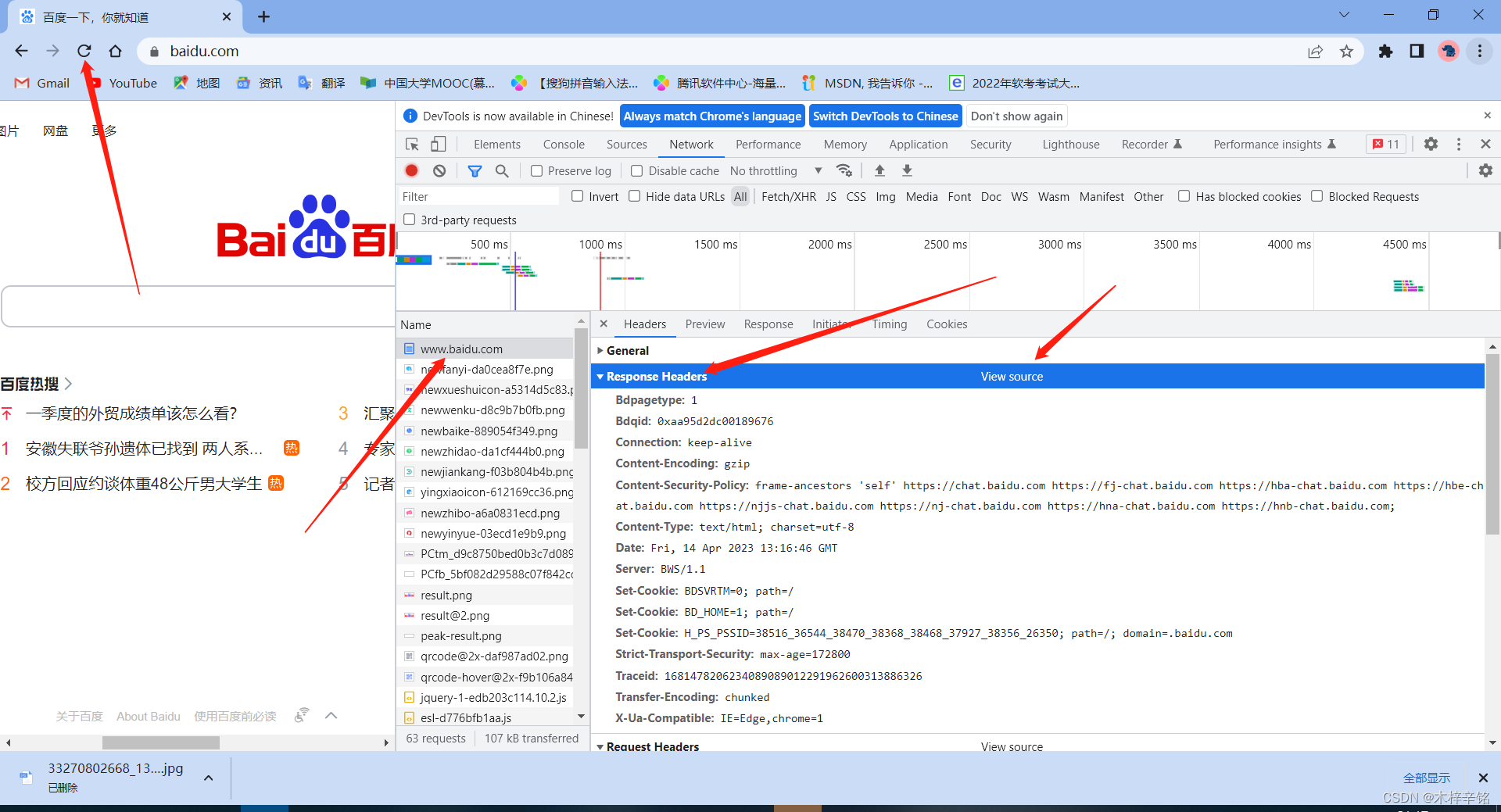Filter requests by Img type
Screen dimensions: 1501x812
tap(885, 196)
